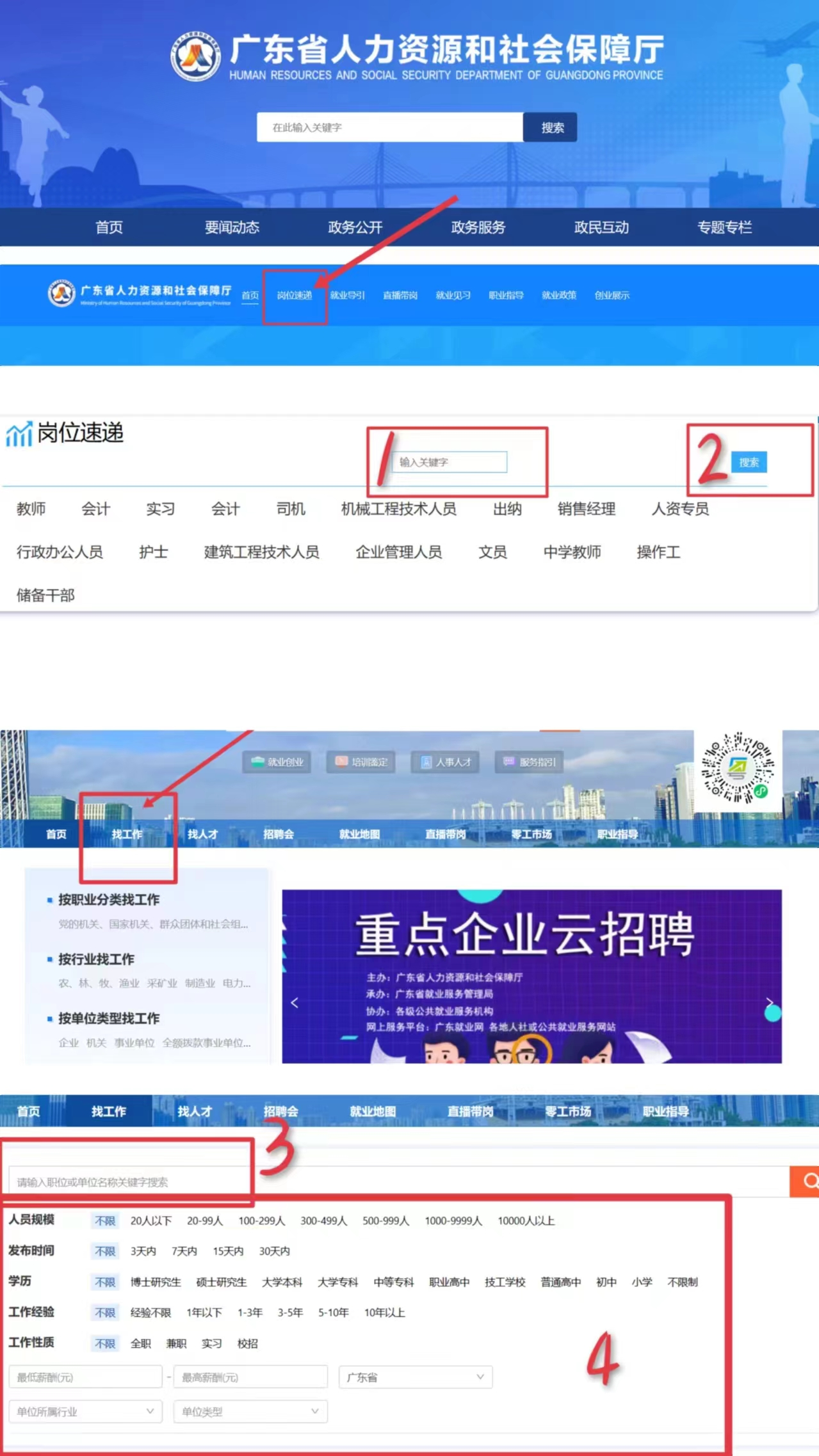Expand the 单位类型 dropdown
This screenshot has height=1456, width=819.
(250, 1411)
